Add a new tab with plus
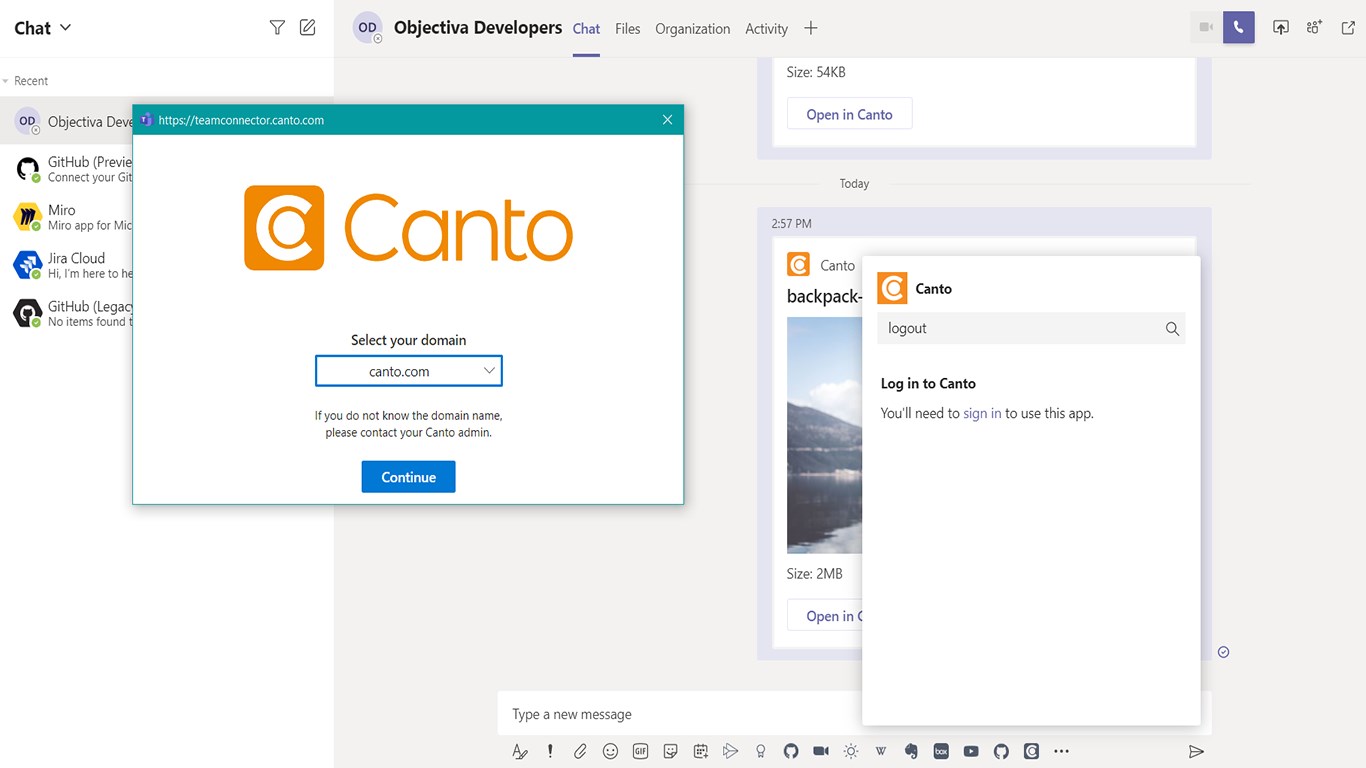Viewport: 1366px width, 768px height. tap(811, 28)
